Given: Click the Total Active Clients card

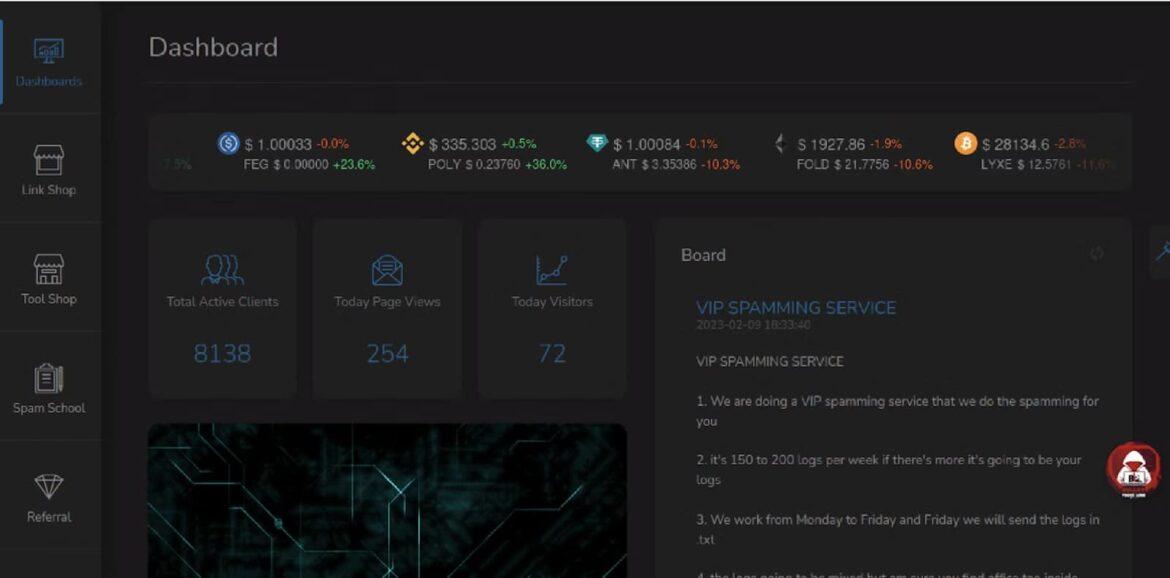Looking at the screenshot, I should [x=222, y=308].
